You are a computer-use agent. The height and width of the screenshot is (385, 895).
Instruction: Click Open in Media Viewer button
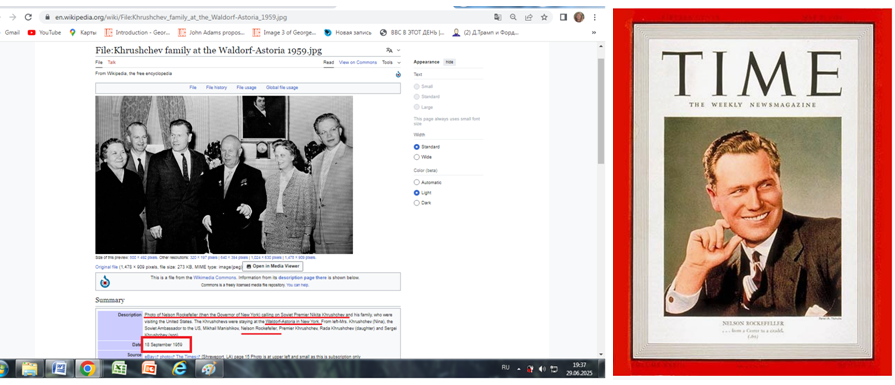tap(272, 266)
